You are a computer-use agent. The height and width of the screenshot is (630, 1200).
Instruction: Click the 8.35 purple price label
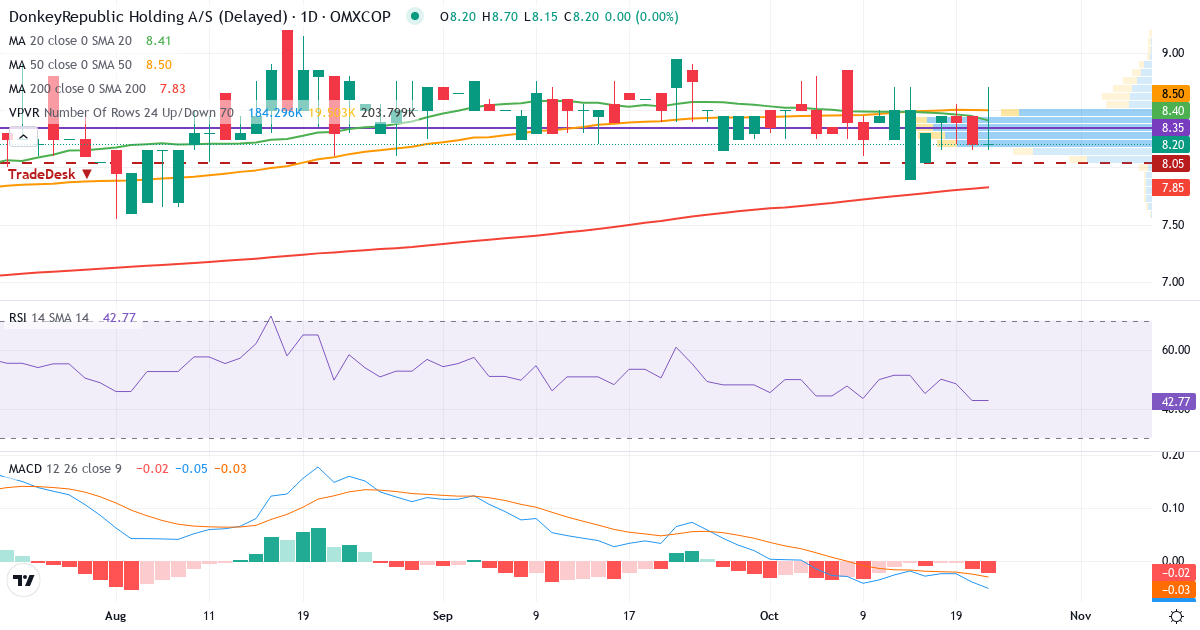[1173, 127]
